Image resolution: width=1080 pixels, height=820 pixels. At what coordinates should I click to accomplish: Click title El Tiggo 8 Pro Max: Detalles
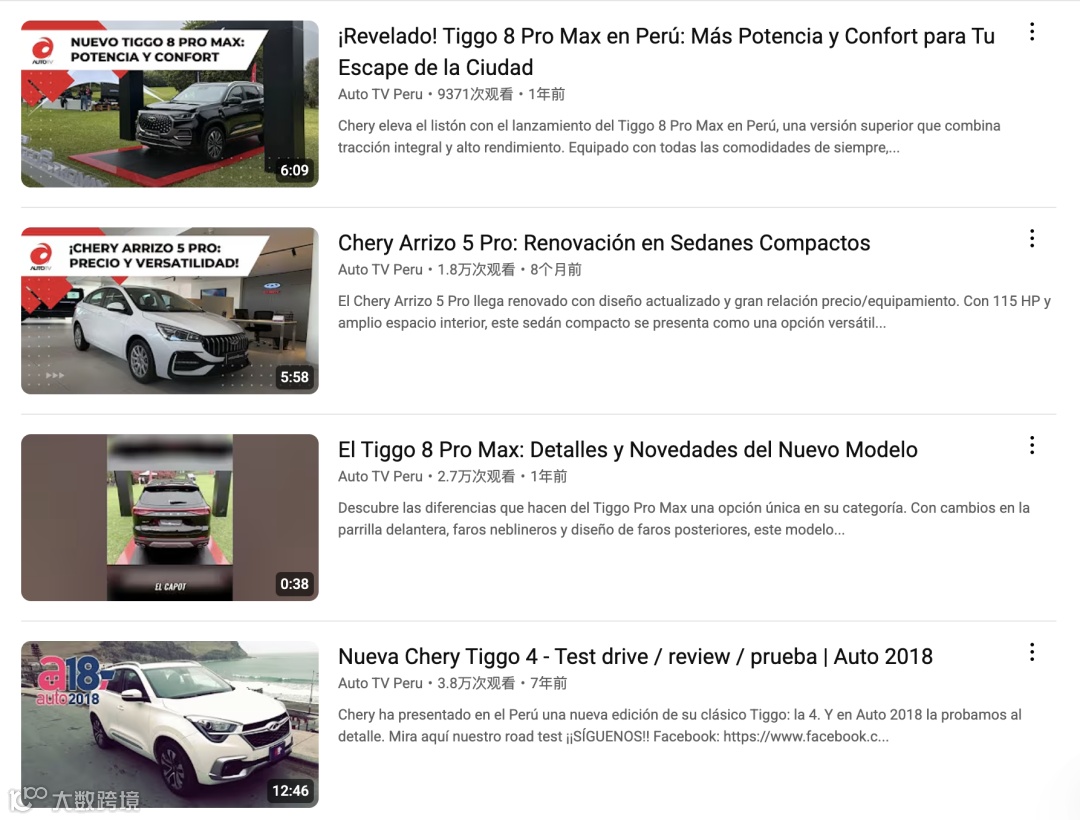[x=627, y=450]
